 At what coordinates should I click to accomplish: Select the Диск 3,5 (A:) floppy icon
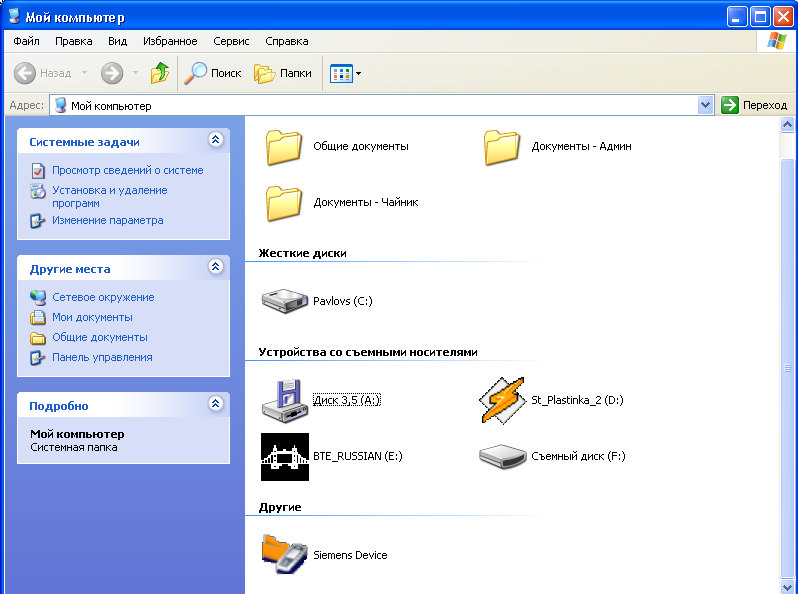[284, 401]
